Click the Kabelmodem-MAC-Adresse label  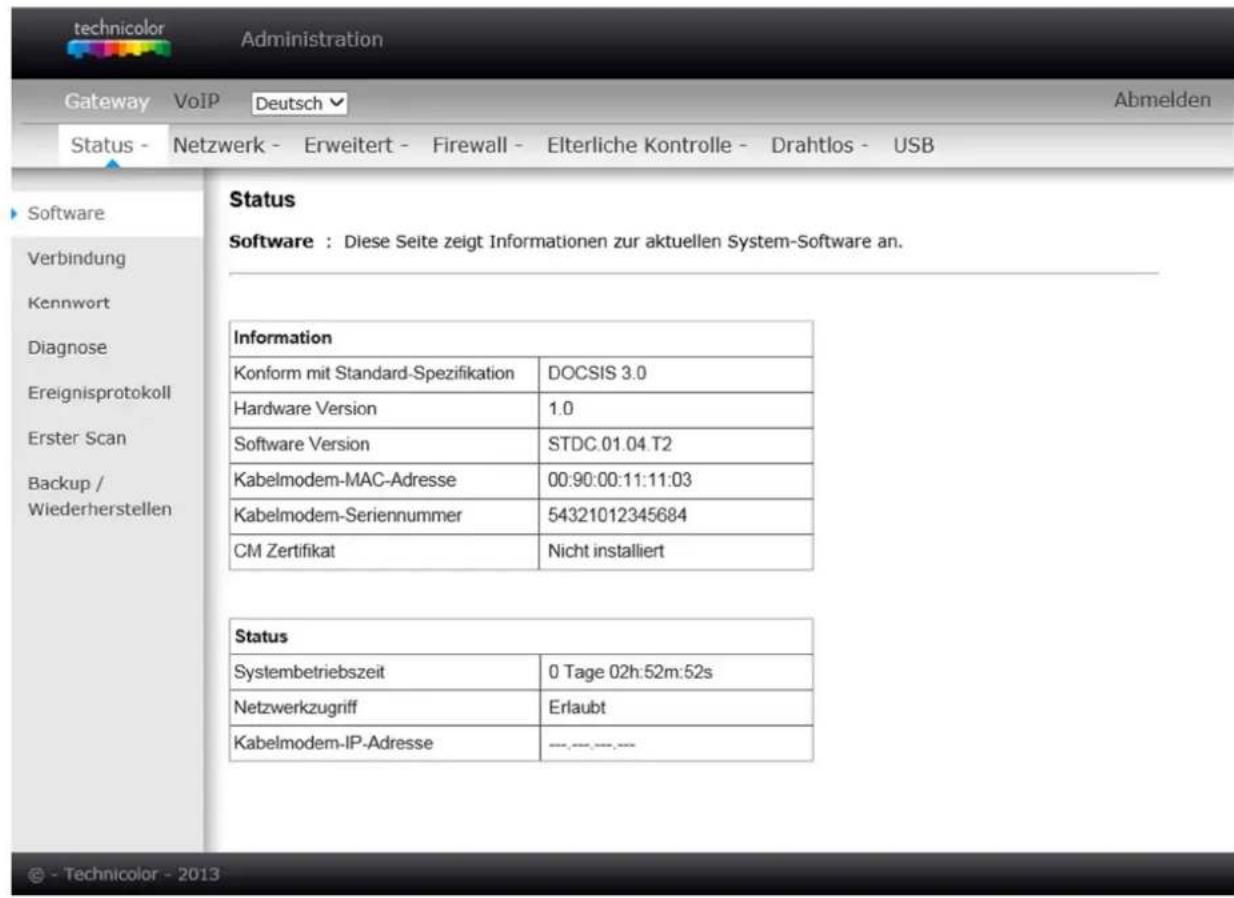[346, 480]
